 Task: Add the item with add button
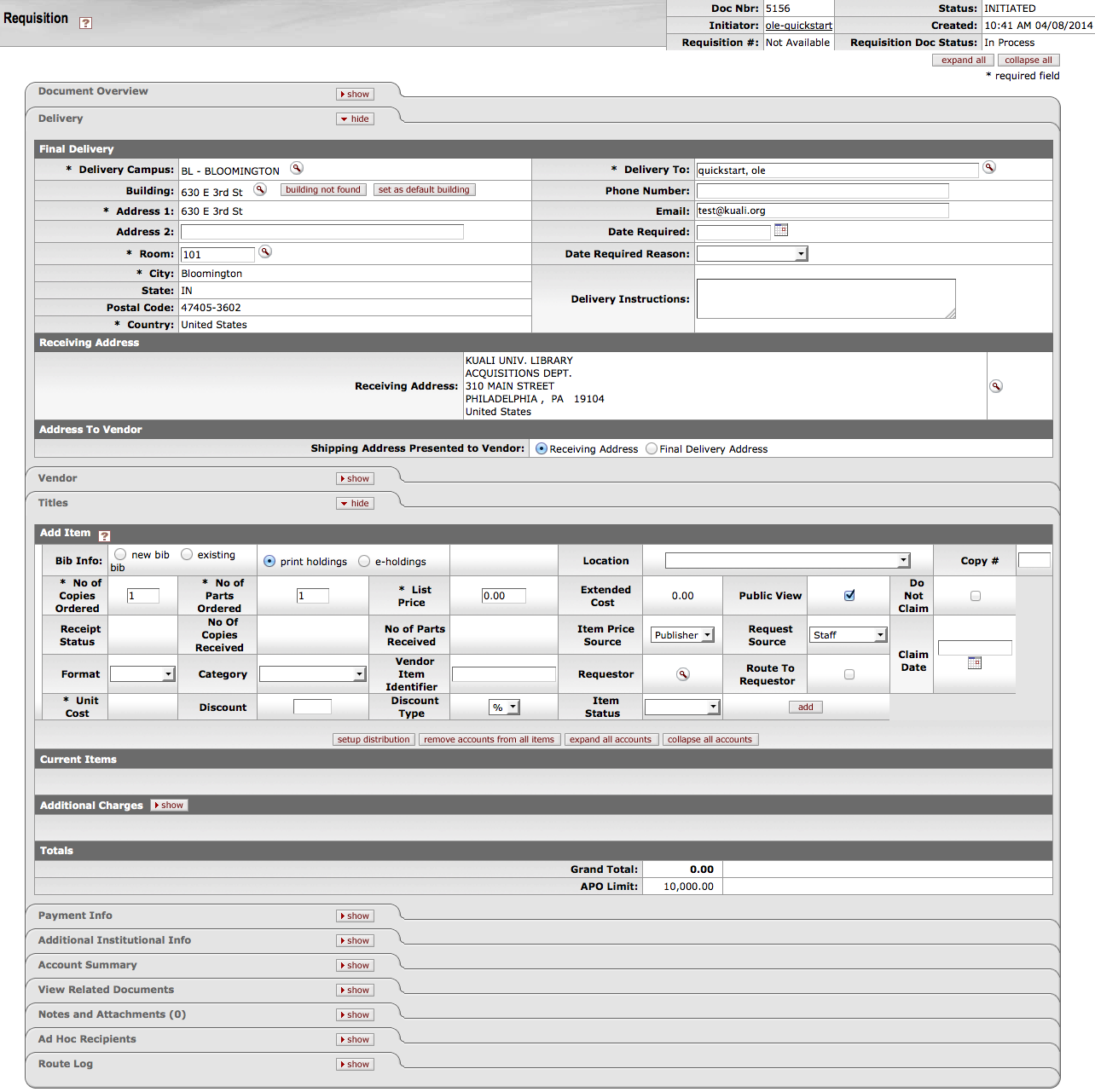coord(806,708)
